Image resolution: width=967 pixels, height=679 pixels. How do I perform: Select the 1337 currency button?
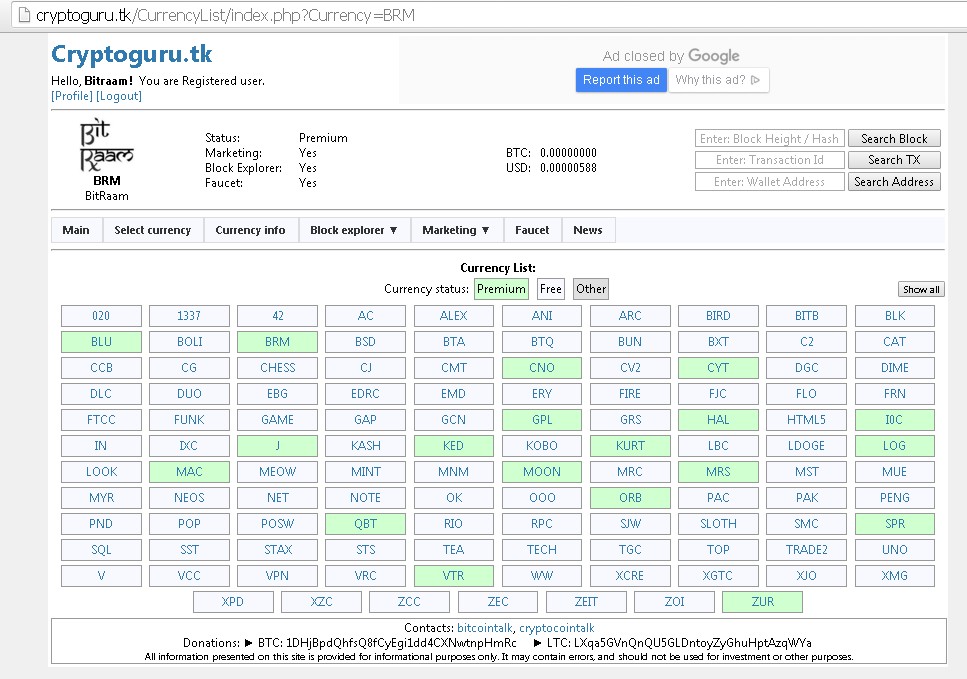pyautogui.click(x=189, y=316)
